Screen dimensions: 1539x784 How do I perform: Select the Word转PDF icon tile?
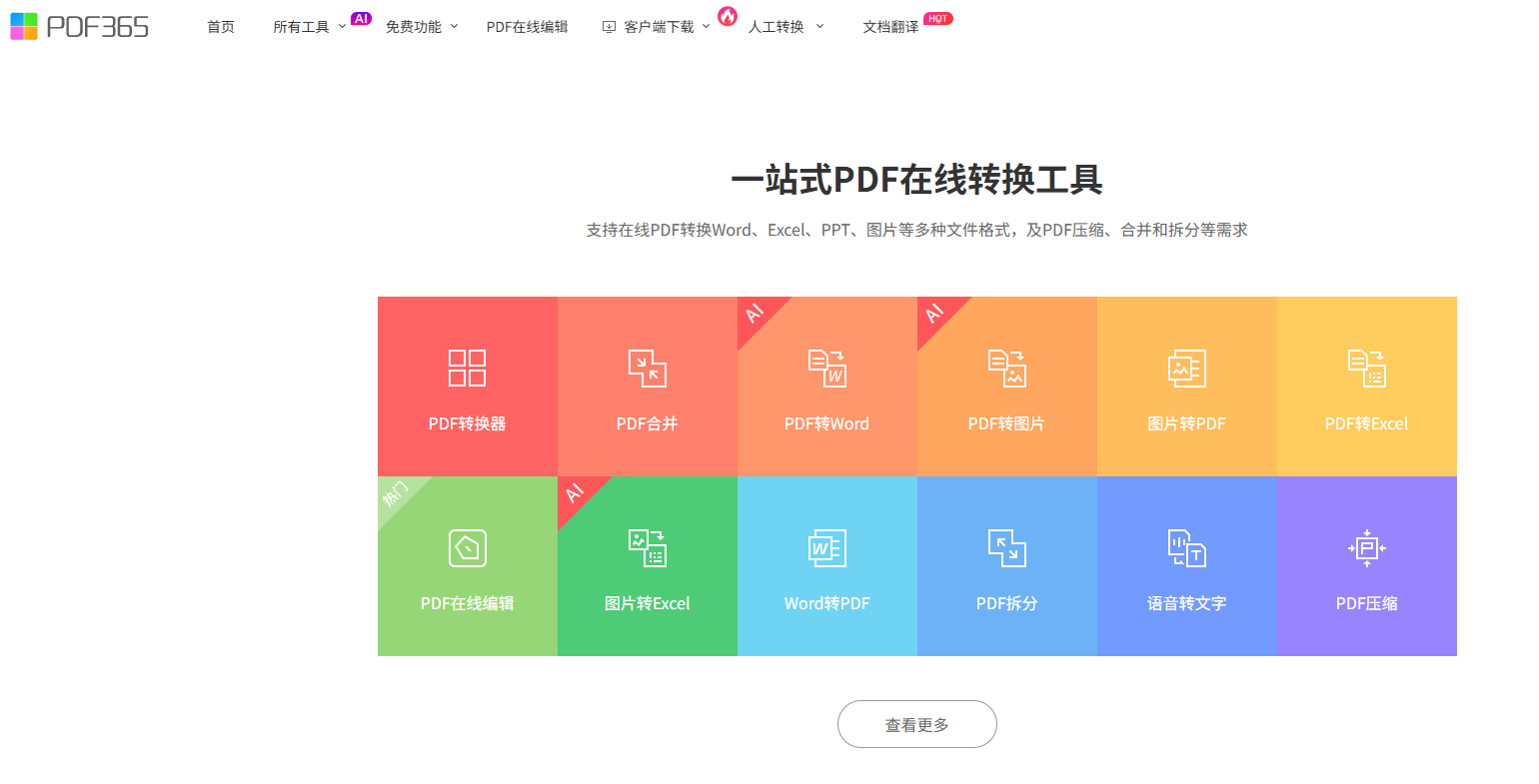pyautogui.click(x=826, y=547)
